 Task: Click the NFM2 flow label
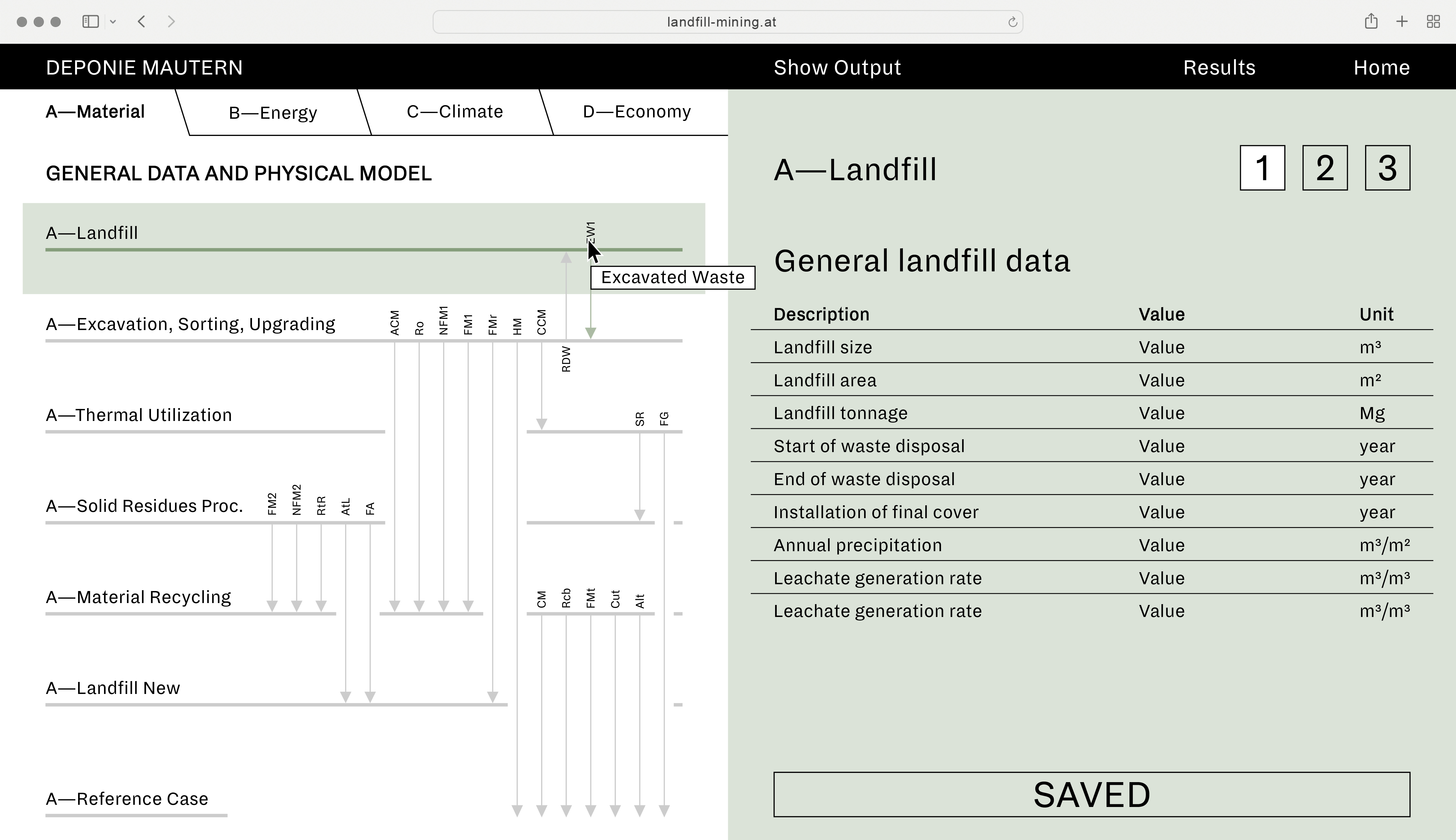296,500
